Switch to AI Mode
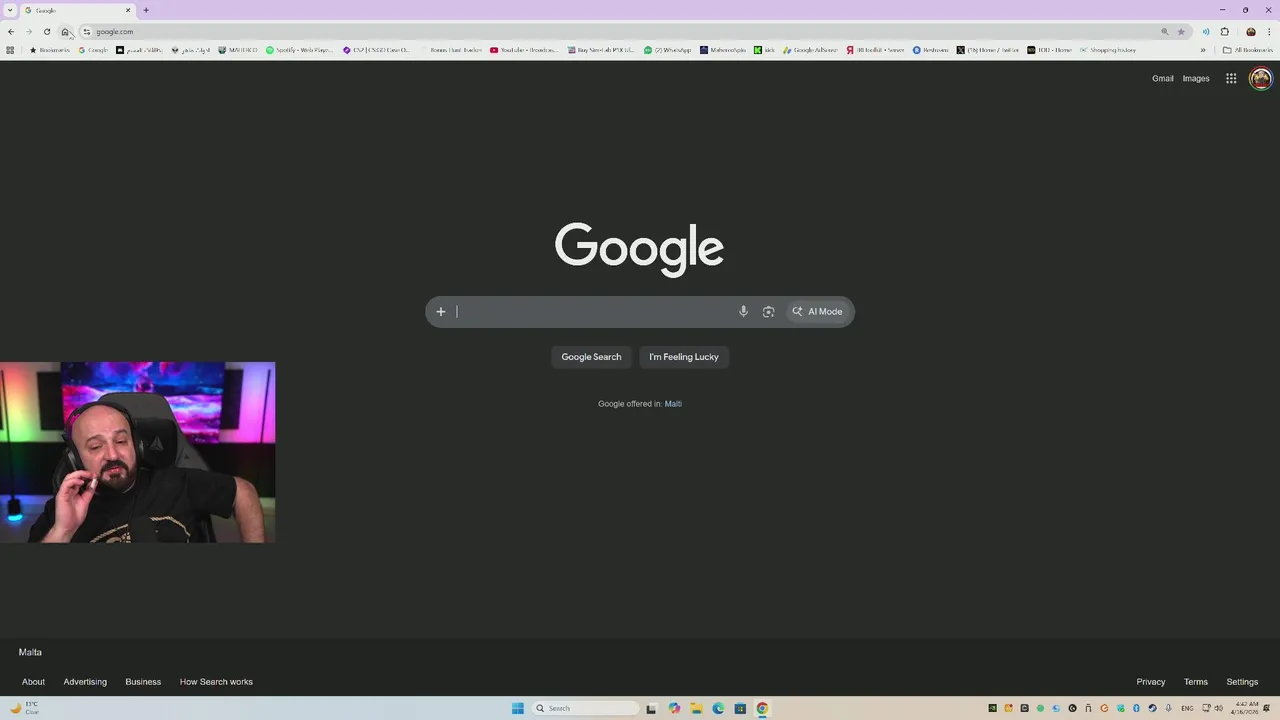 pos(818,311)
